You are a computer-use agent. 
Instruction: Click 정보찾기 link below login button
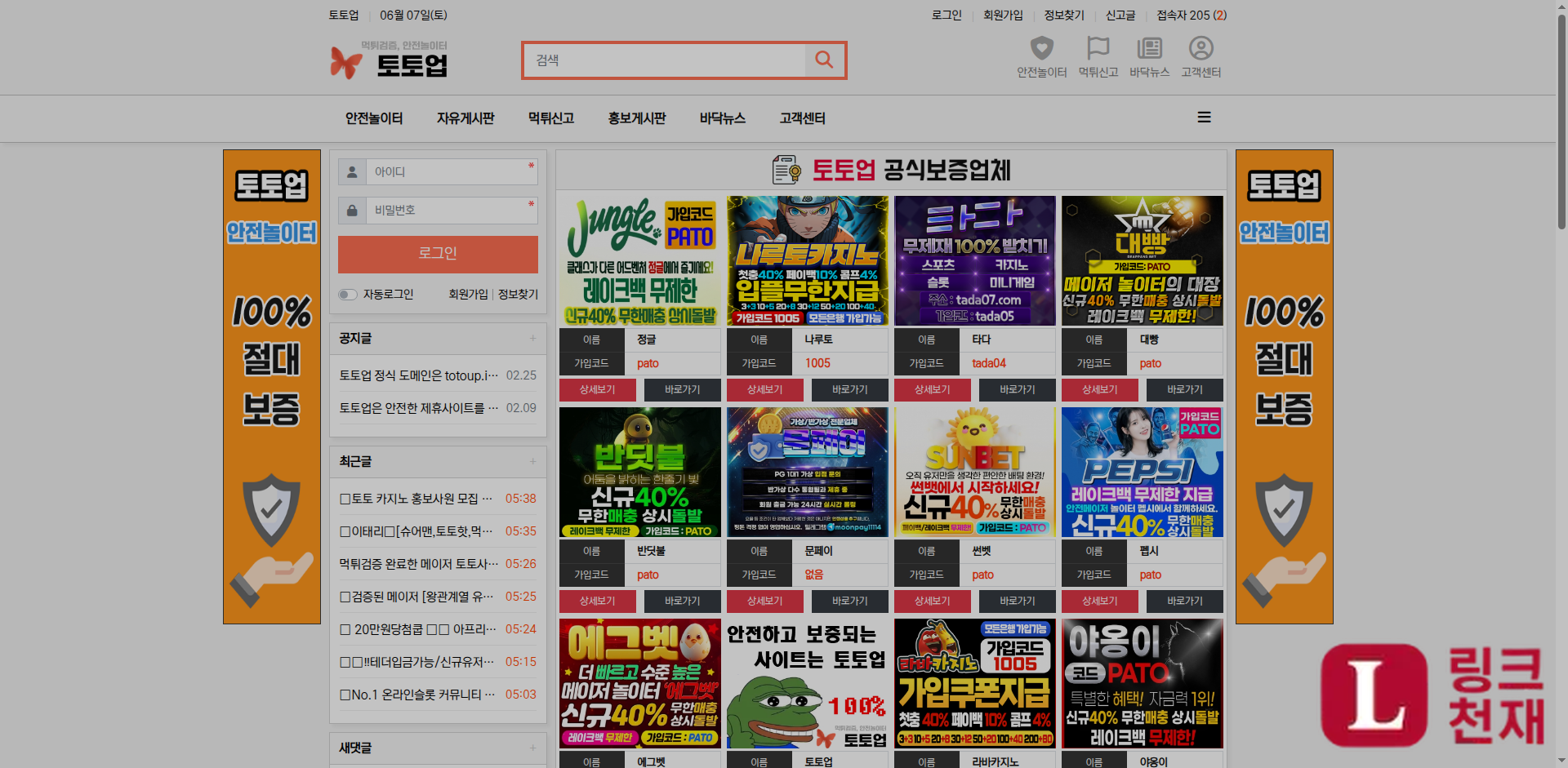pos(518,295)
